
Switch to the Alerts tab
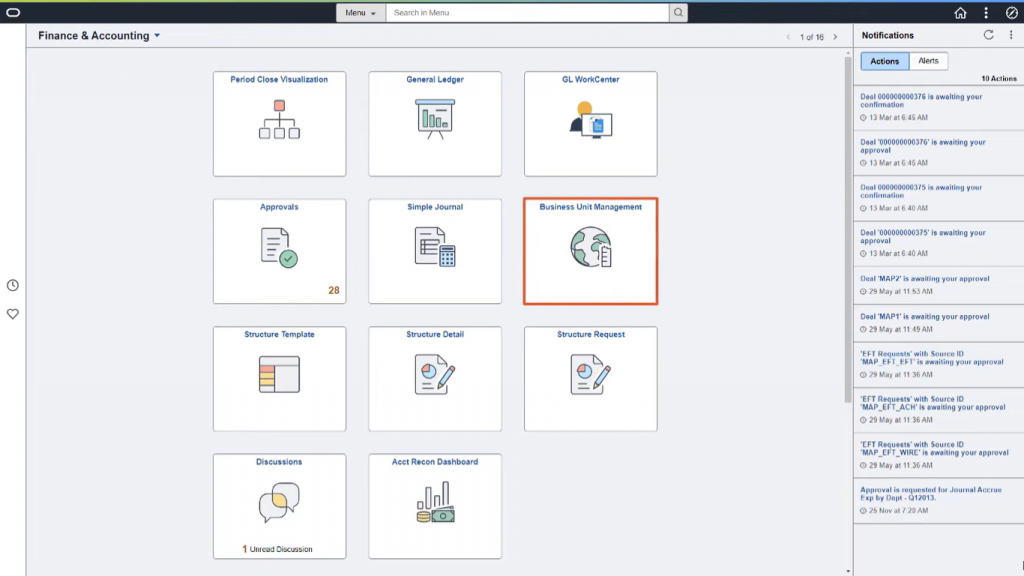click(x=928, y=61)
